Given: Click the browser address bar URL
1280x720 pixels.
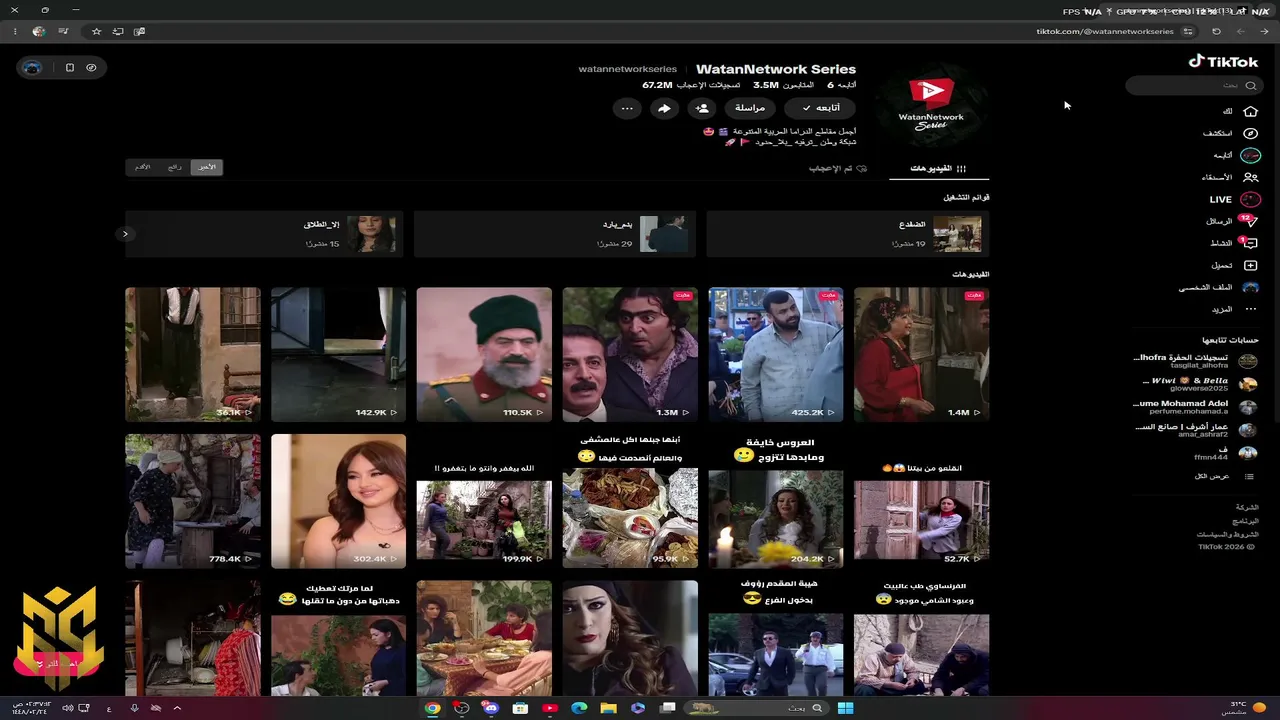Looking at the screenshot, I should pyautogui.click(x=1105, y=31).
